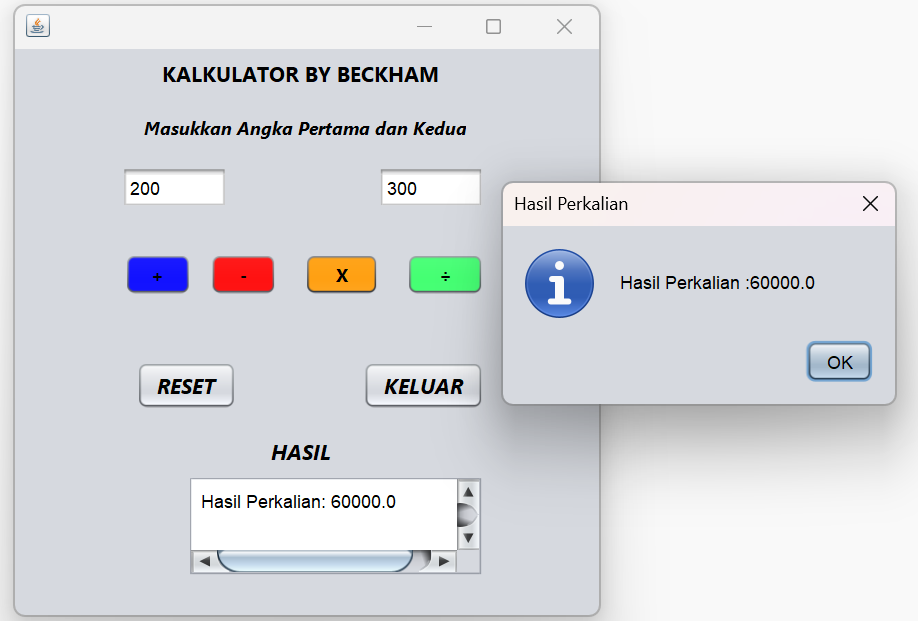Viewport: 918px width, 621px height.
Task: Click the Java icon in the calculator title bar
Action: click(38, 26)
